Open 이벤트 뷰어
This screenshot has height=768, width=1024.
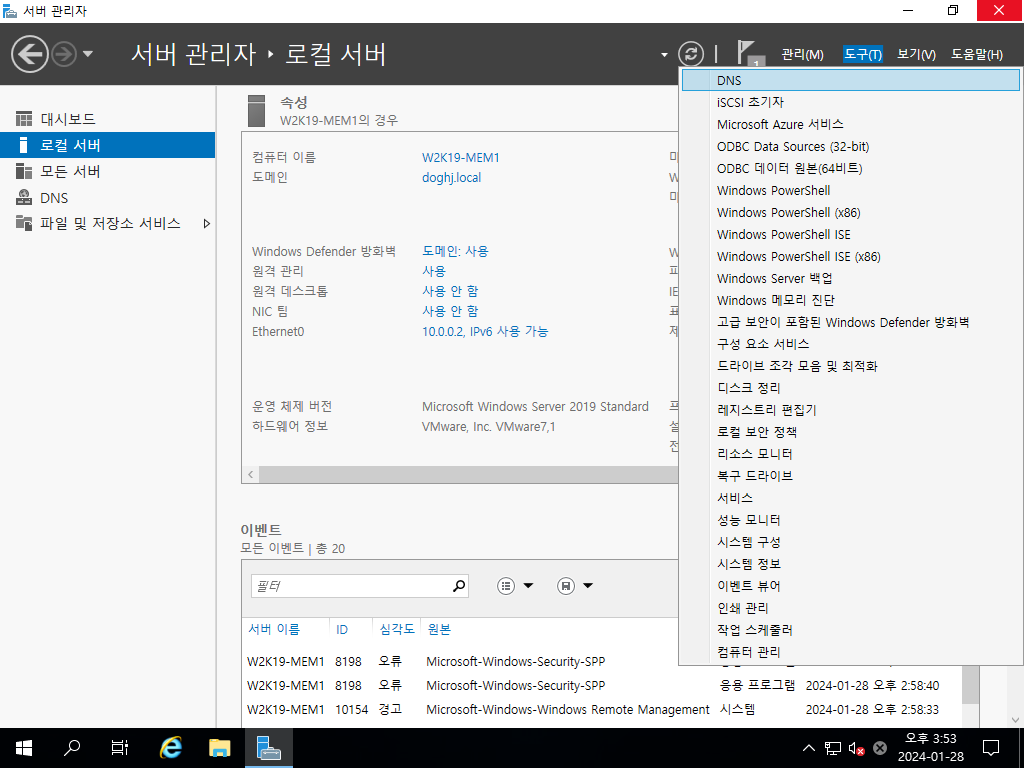pos(850,586)
